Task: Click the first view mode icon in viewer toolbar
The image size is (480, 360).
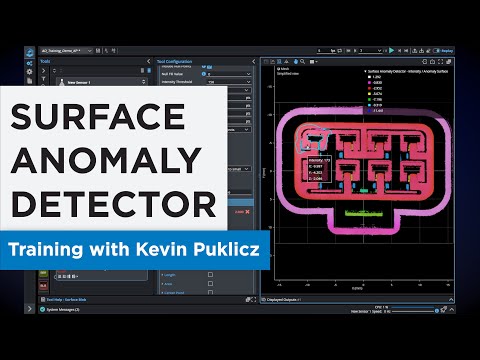Action: click(266, 61)
